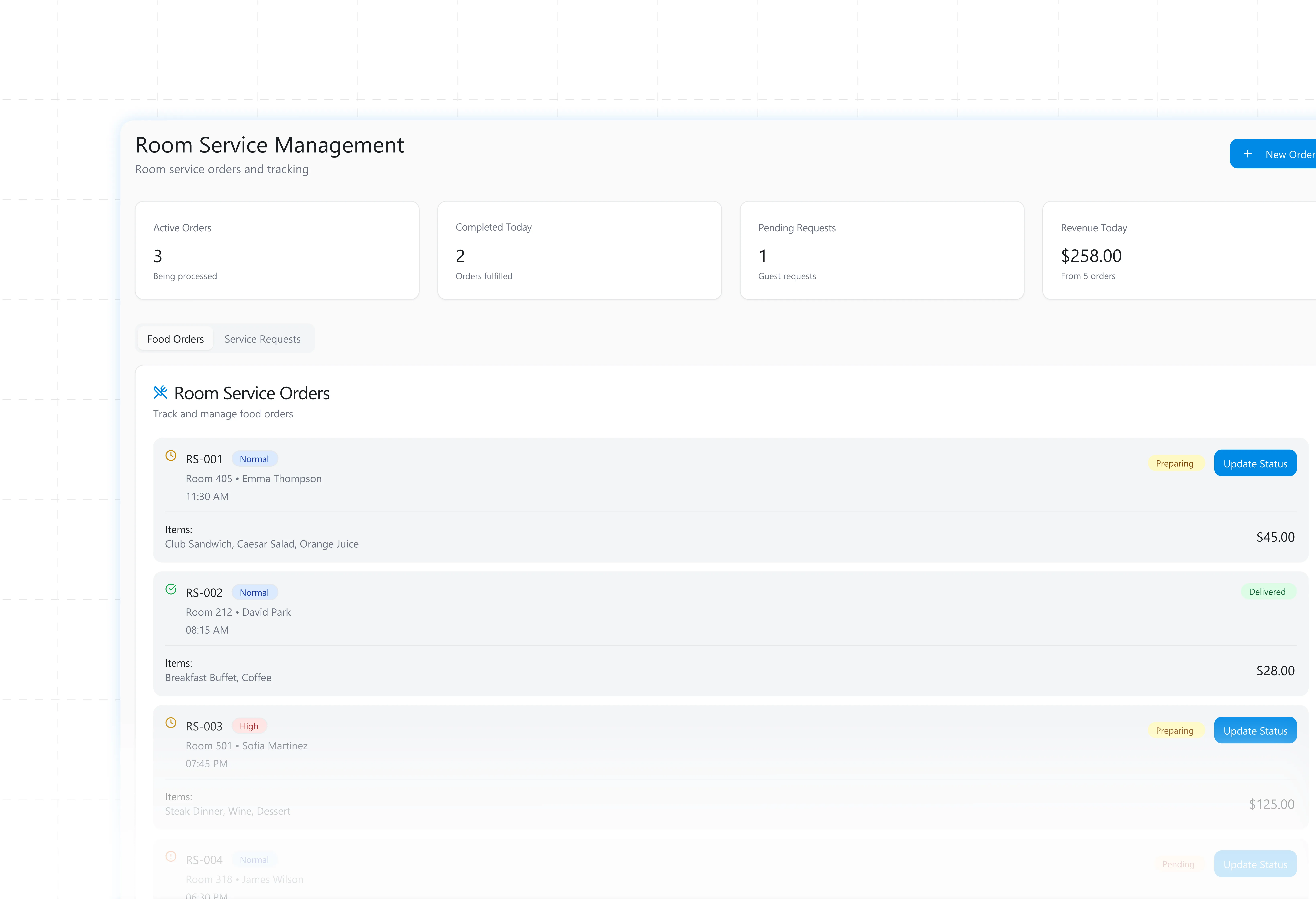Click the clock icon next to RS-001
This screenshot has width=1316, height=899.
click(171, 456)
